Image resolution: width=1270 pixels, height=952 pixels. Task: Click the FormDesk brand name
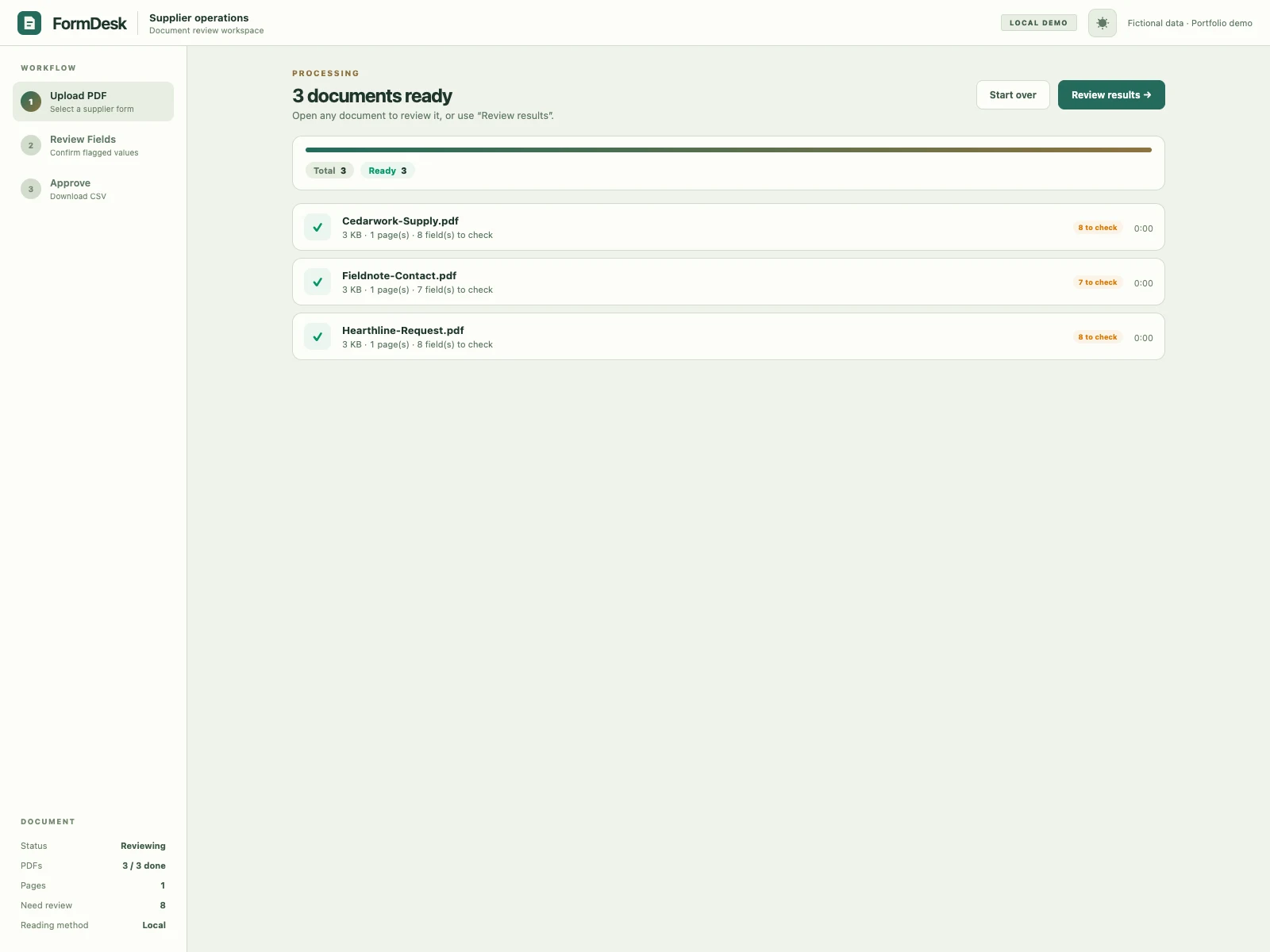90,24
